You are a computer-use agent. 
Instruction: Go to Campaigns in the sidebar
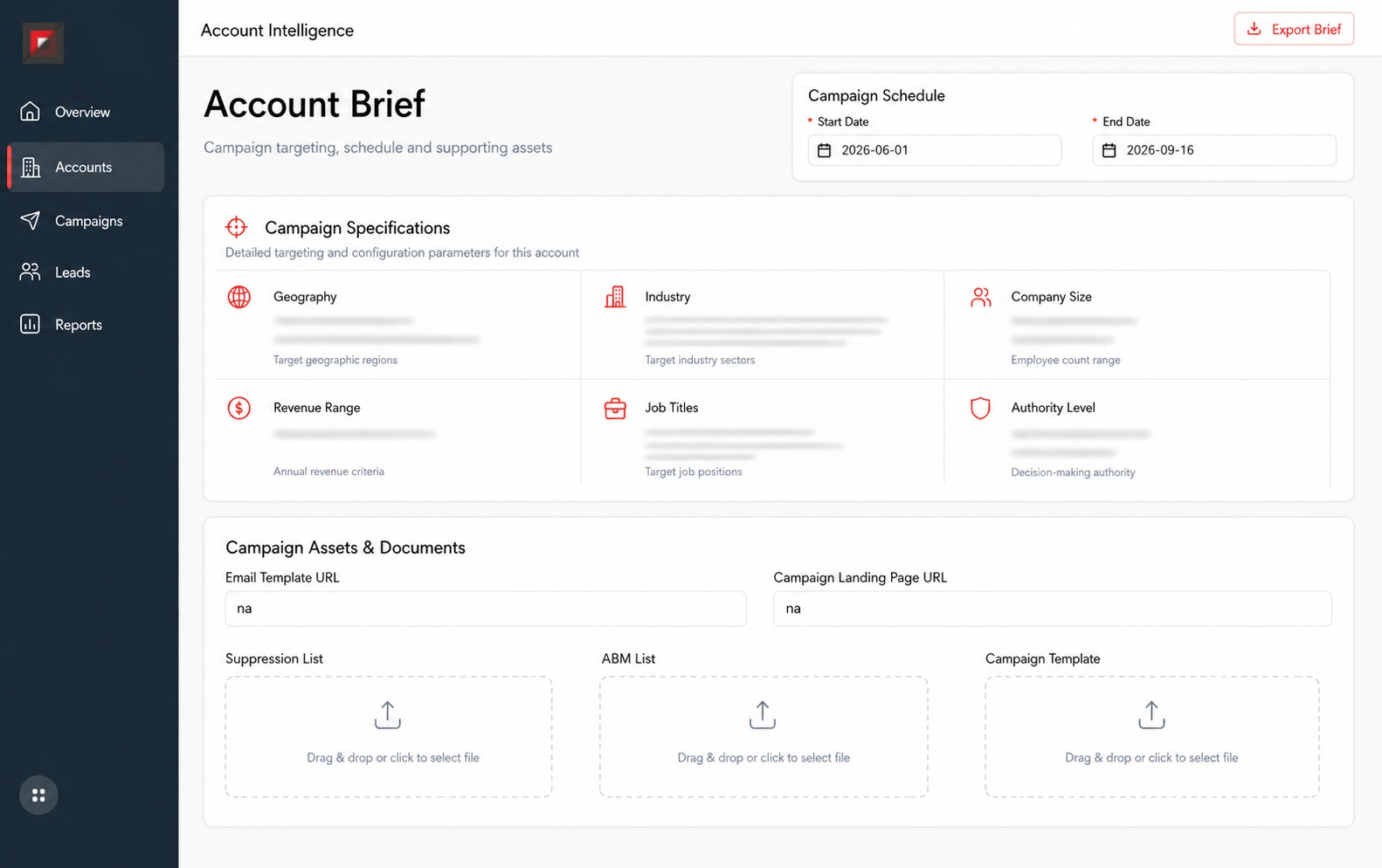(86, 221)
